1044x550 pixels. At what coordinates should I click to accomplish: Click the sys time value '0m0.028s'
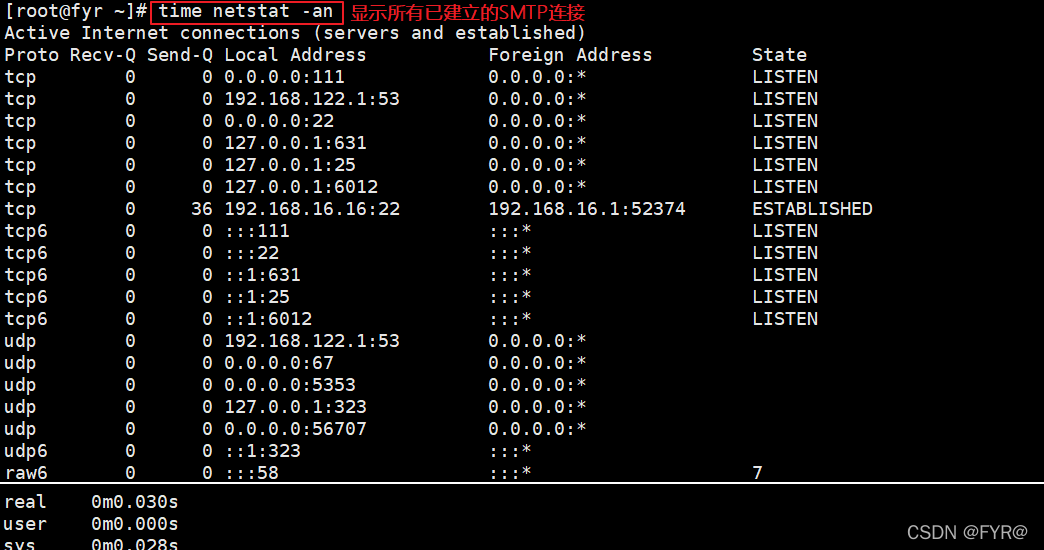[x=135, y=544]
